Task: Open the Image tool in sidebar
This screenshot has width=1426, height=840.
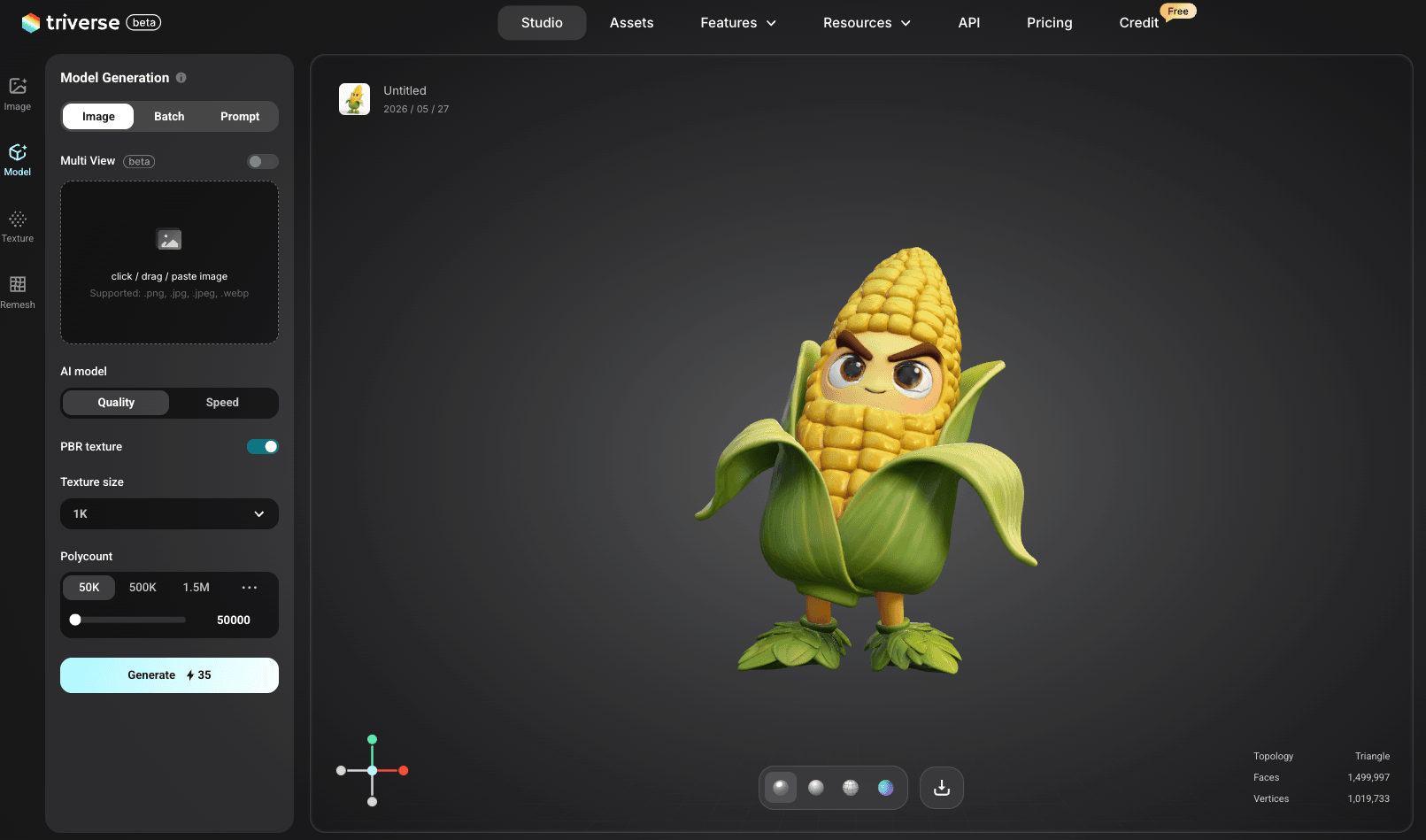Action: [x=18, y=94]
